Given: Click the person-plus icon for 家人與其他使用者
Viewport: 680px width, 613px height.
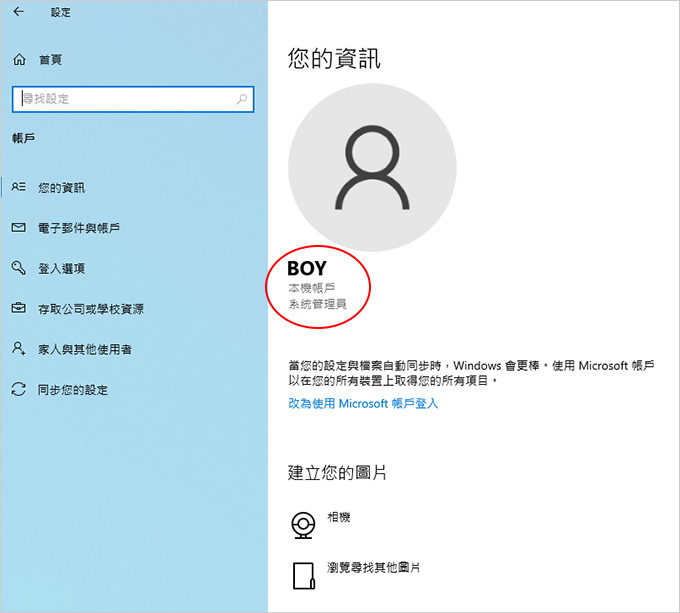Looking at the screenshot, I should tap(18, 348).
